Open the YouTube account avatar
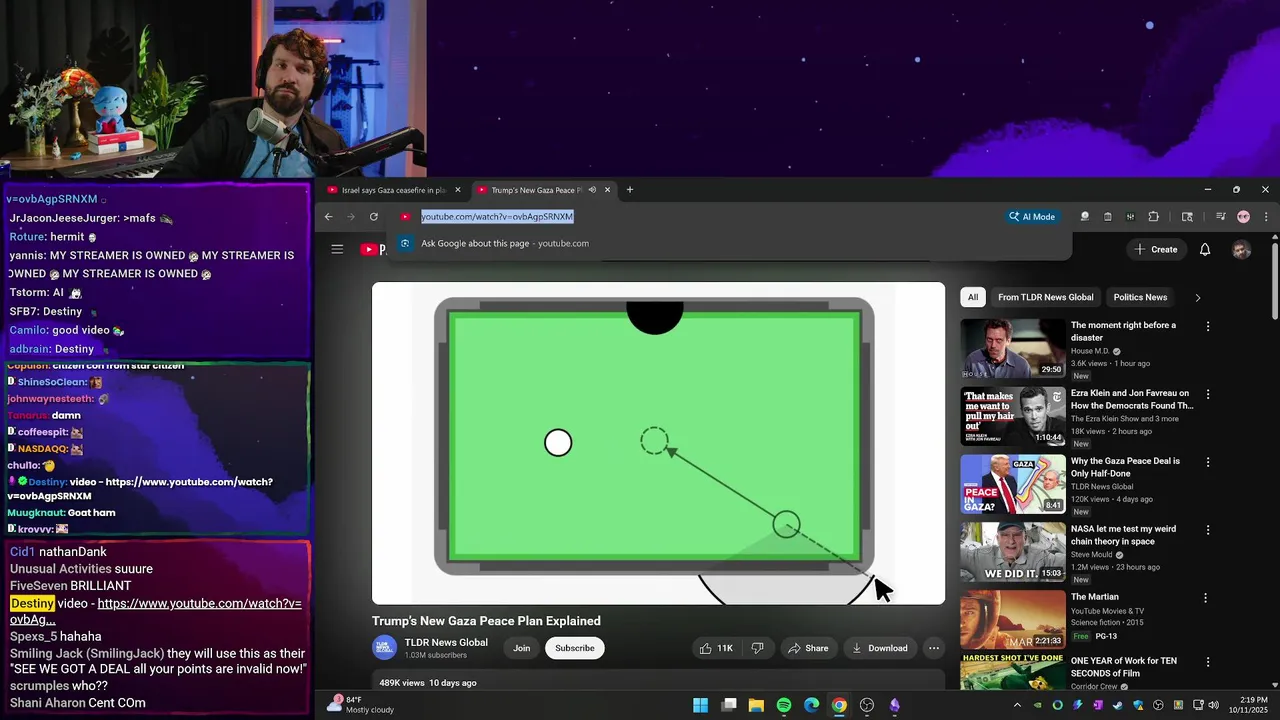The width and height of the screenshot is (1280, 720). tap(1241, 249)
